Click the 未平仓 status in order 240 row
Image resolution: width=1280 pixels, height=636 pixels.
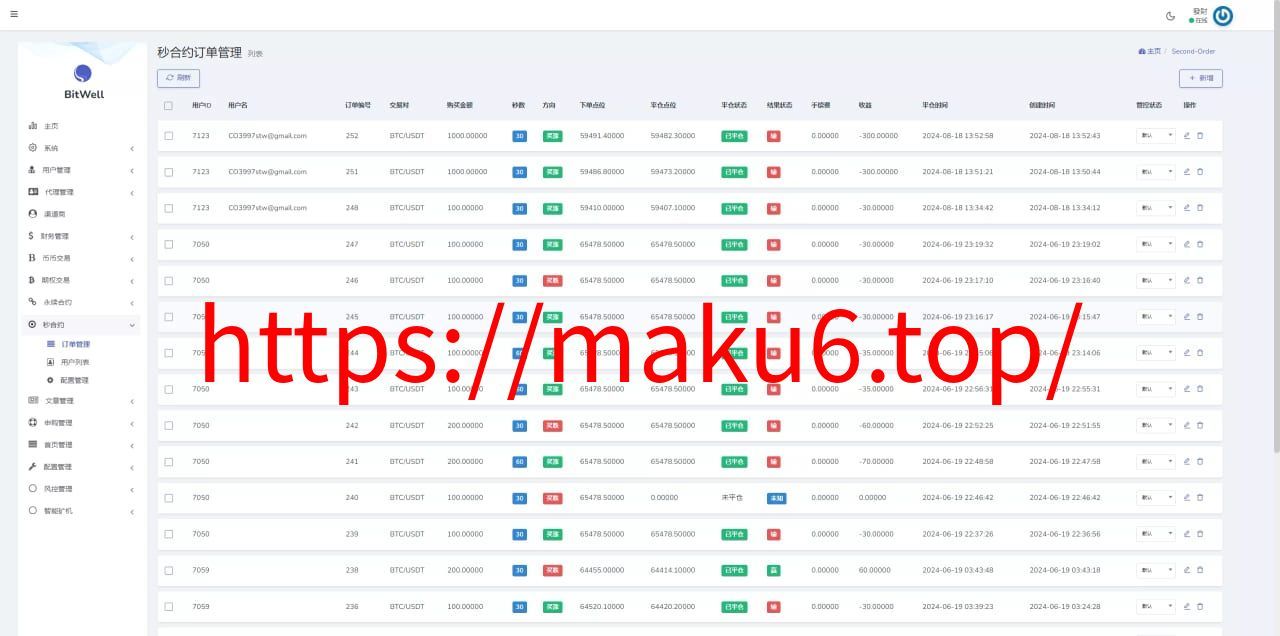pos(732,497)
